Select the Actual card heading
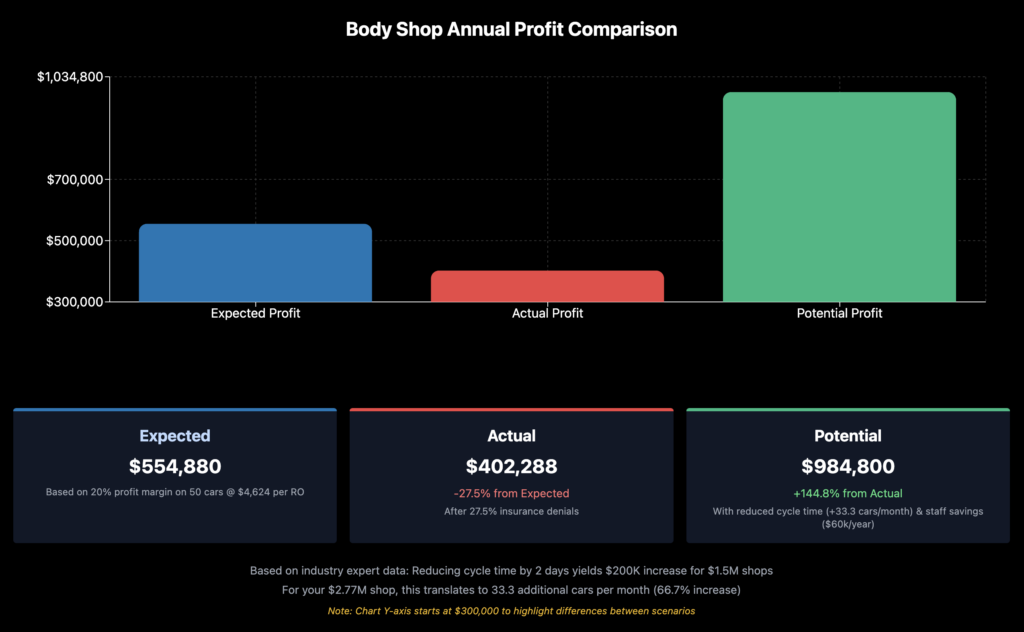 pos(511,436)
